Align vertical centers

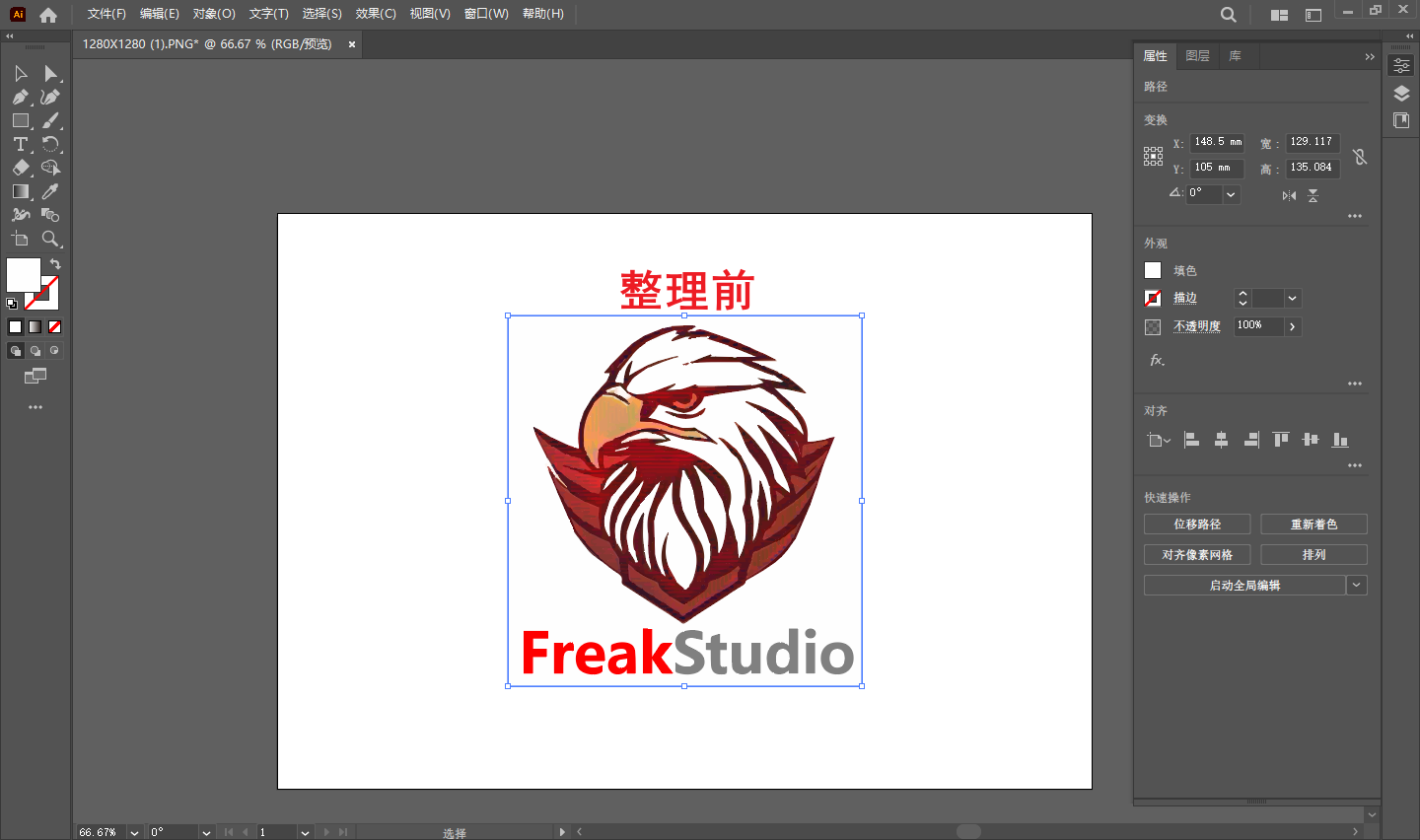1311,440
